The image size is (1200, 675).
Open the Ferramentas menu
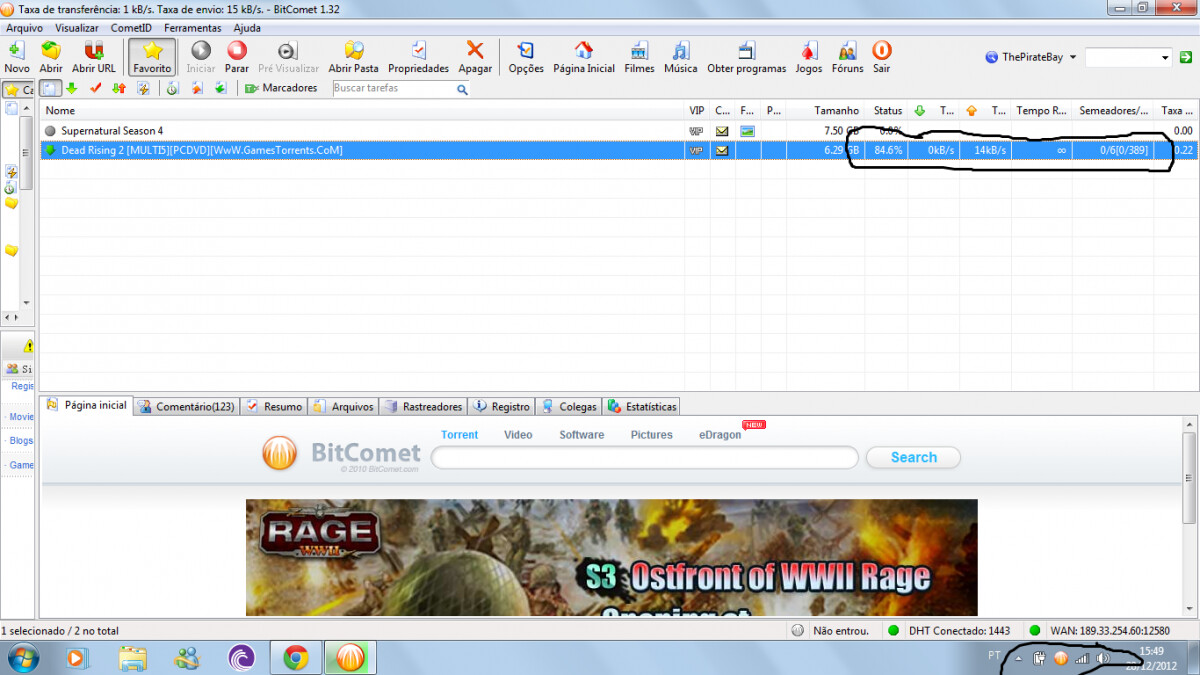tap(192, 28)
